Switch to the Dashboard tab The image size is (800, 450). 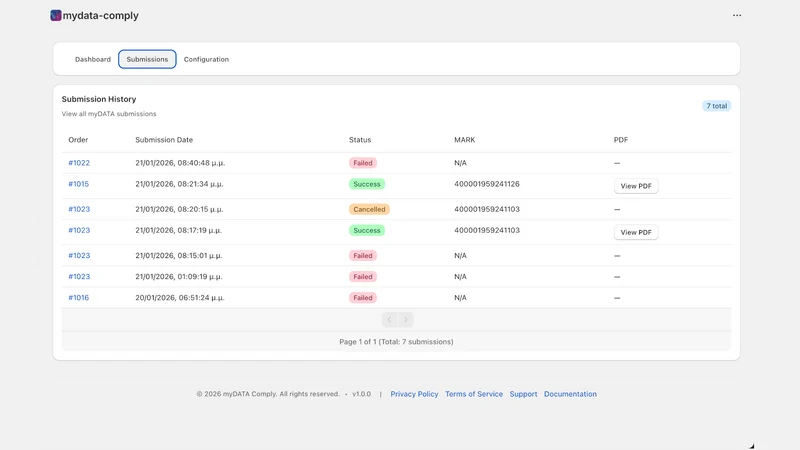(93, 59)
